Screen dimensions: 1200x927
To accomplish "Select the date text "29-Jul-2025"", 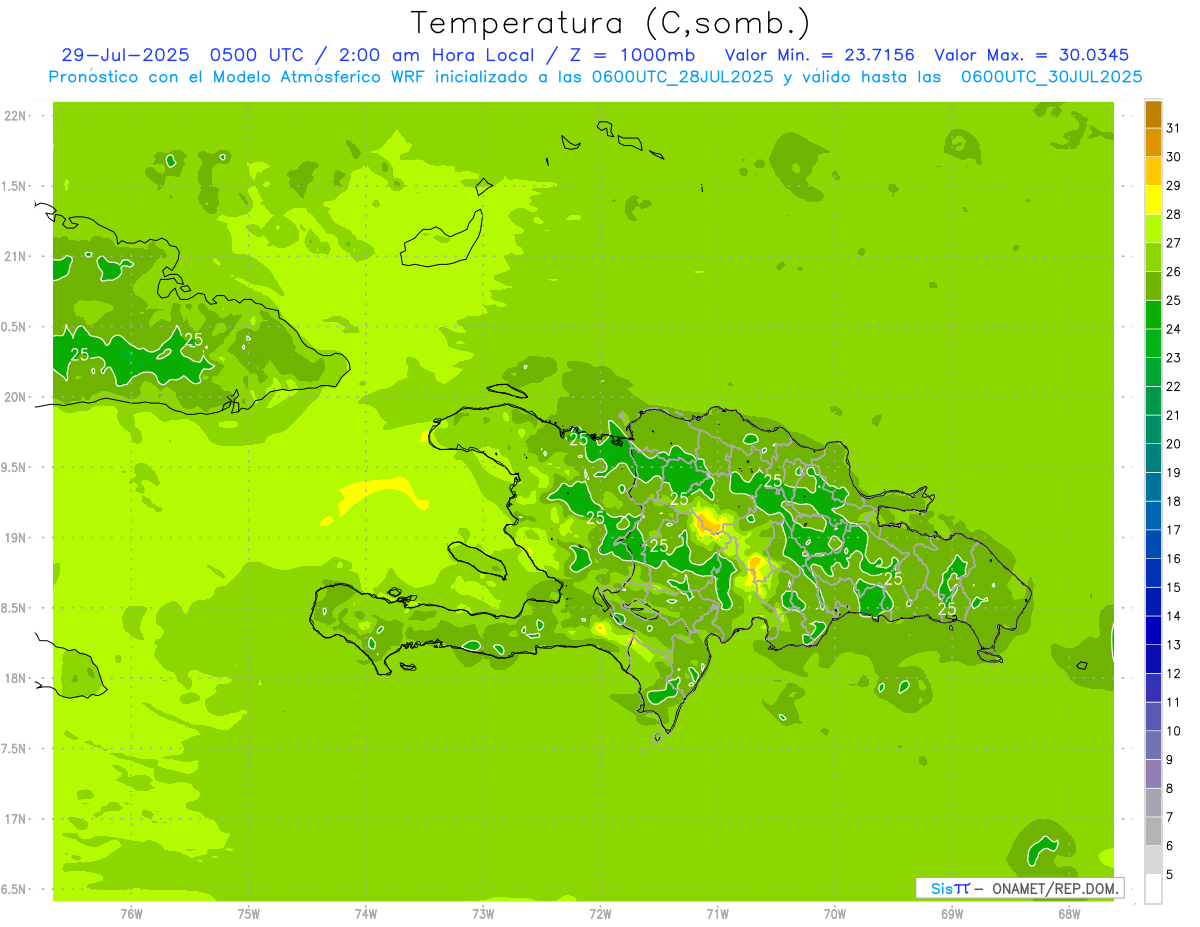I will [x=125, y=55].
